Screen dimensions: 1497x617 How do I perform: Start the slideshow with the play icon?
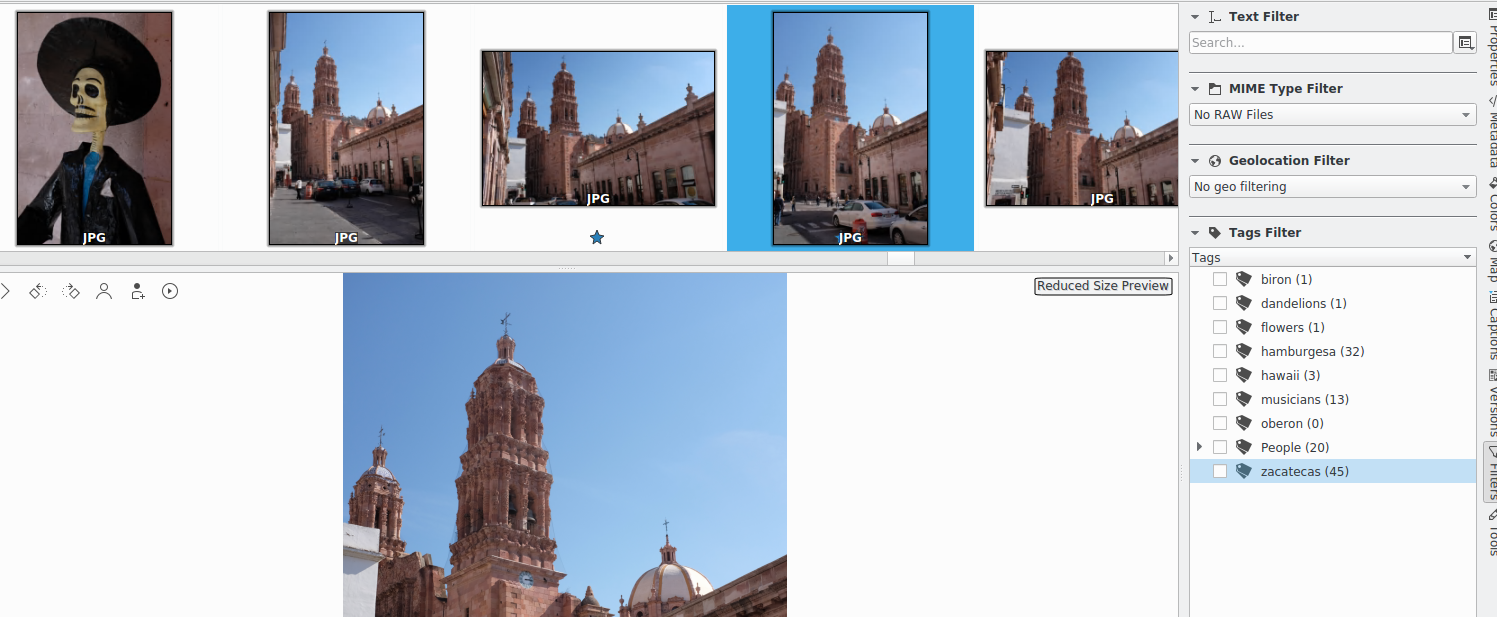(170, 291)
